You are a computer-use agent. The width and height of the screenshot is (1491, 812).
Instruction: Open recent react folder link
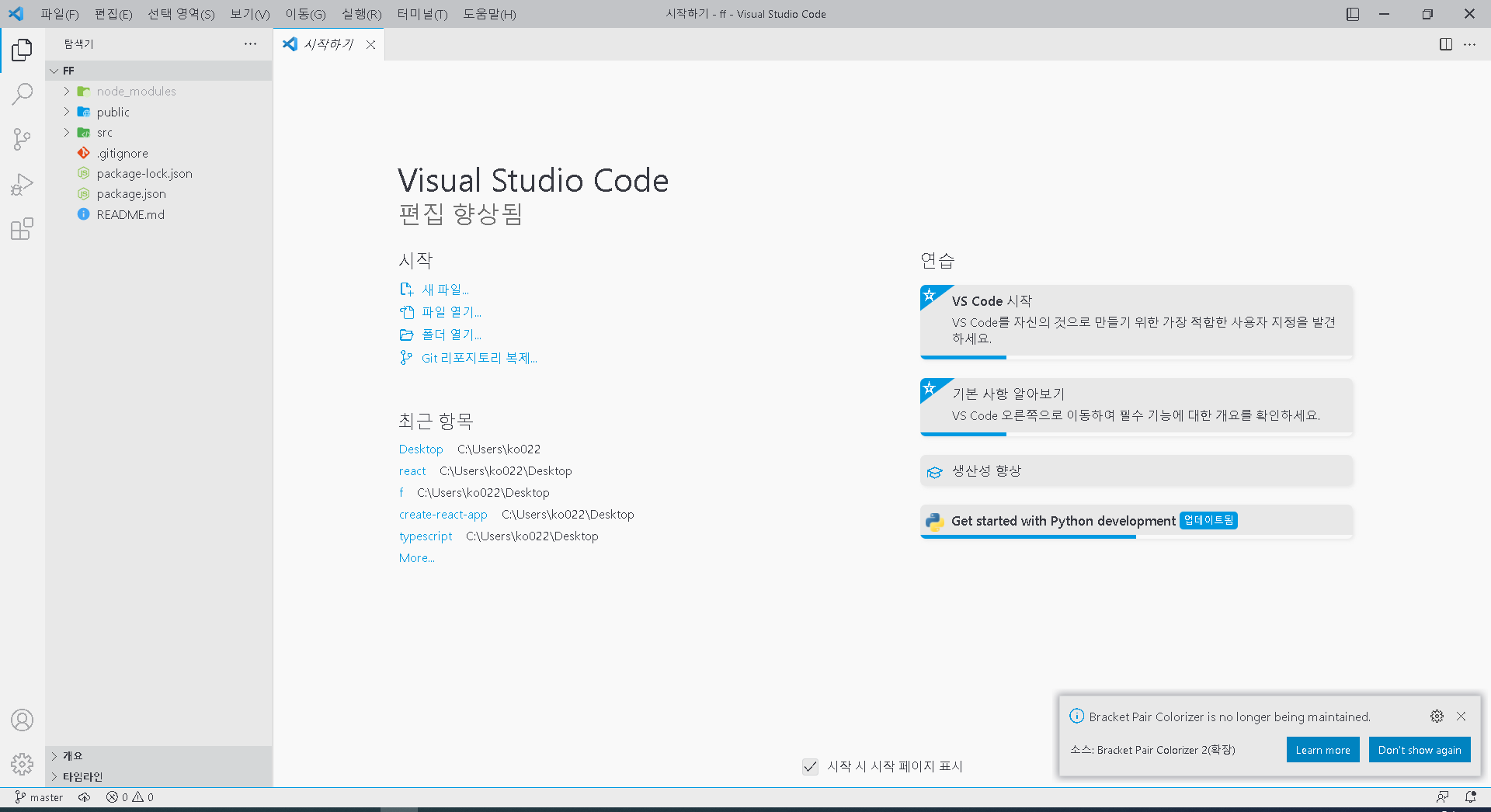412,471
